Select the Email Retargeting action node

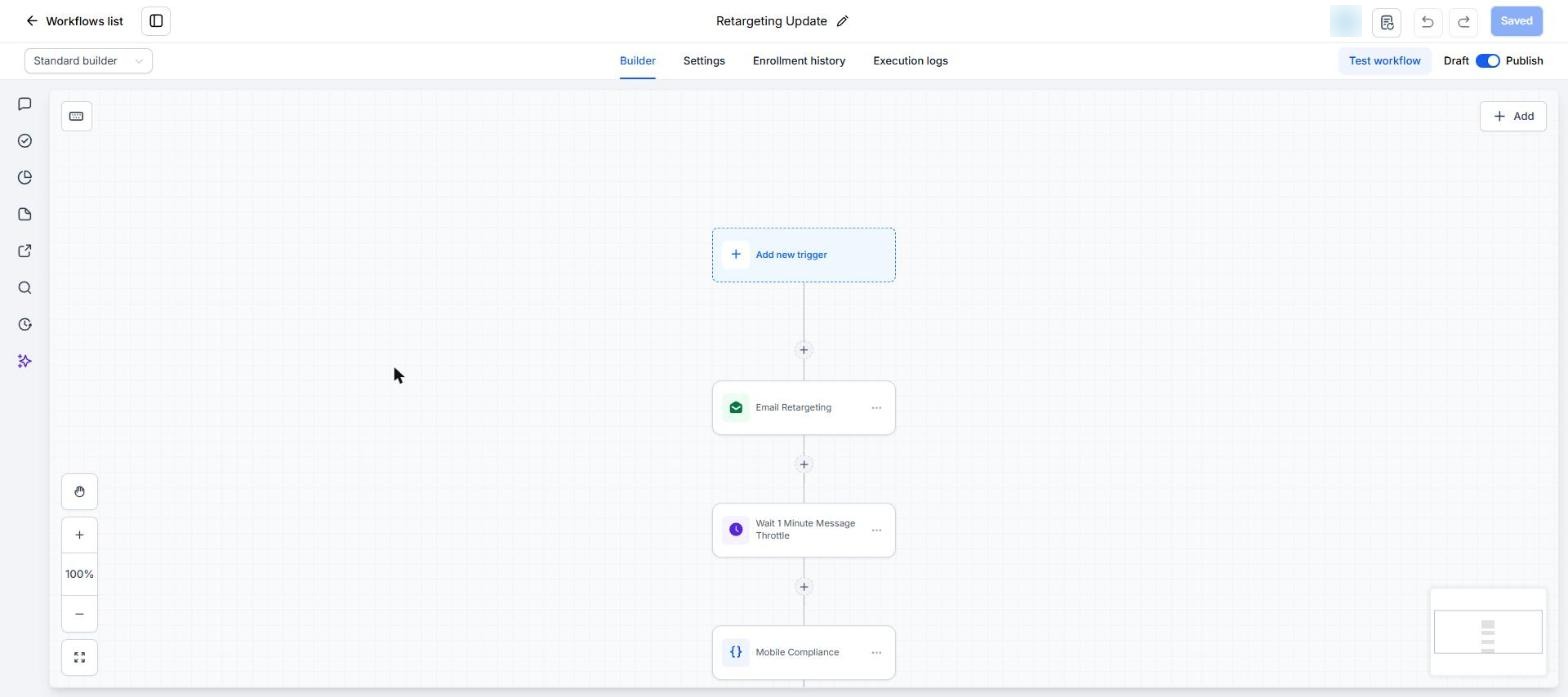click(804, 408)
